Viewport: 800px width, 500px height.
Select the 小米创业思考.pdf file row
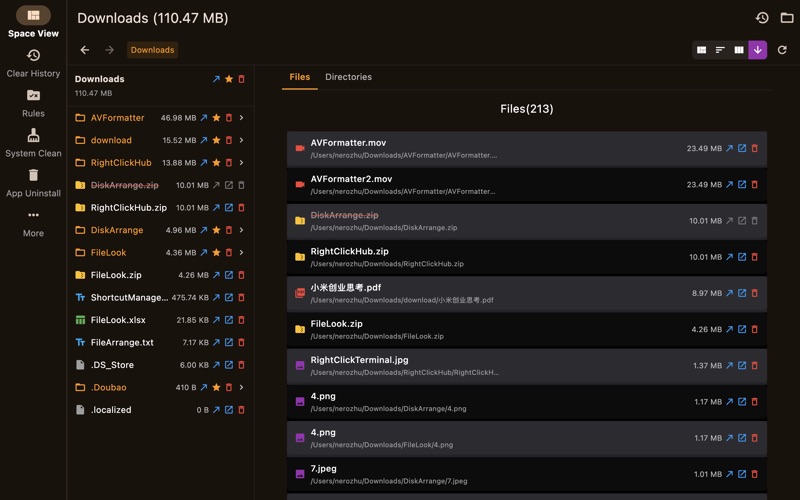(x=527, y=293)
